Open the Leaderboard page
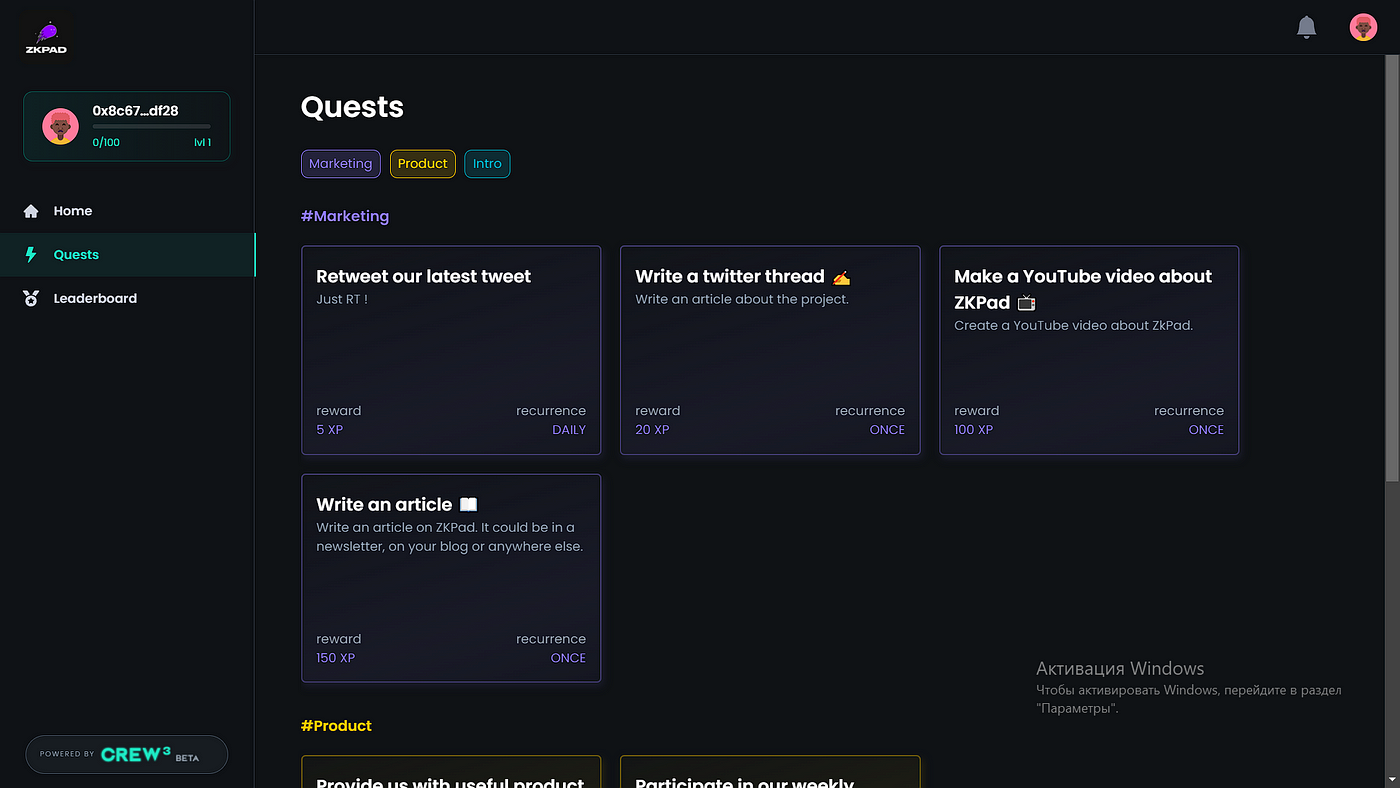 tap(127, 298)
